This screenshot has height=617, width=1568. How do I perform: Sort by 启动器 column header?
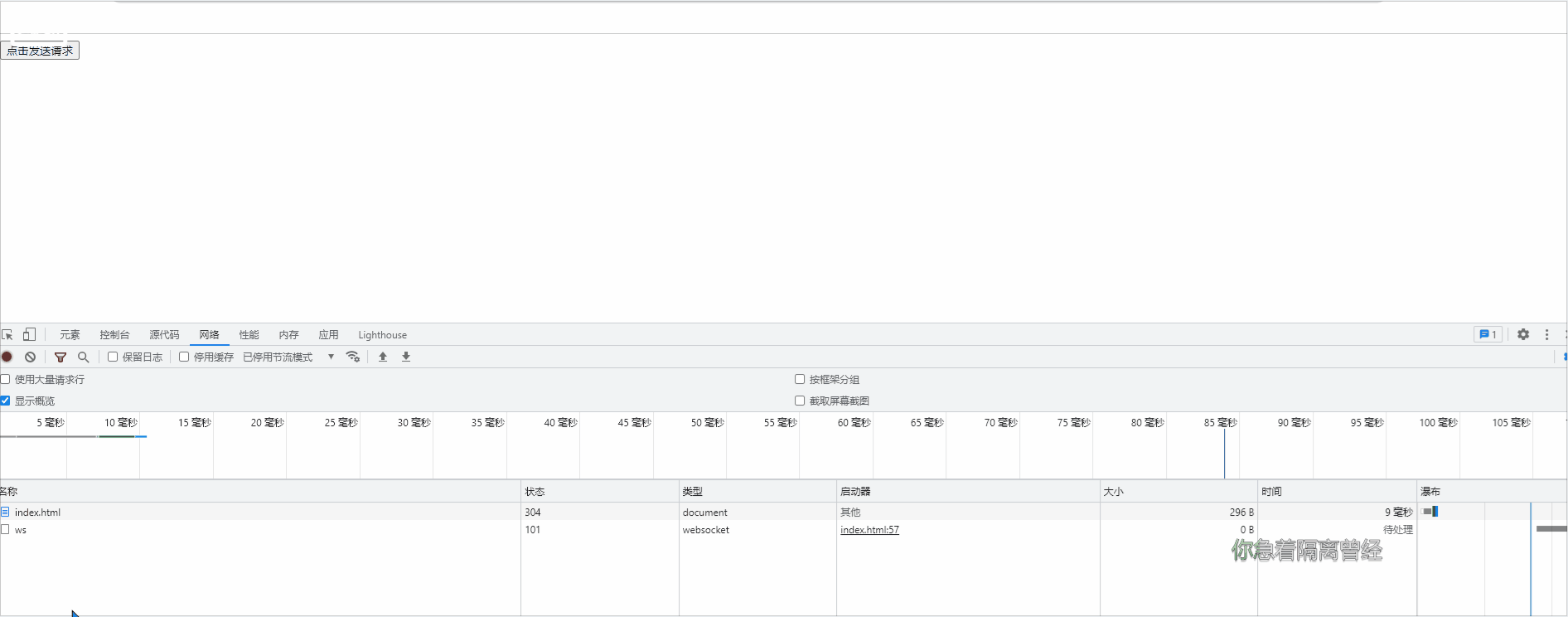[x=968, y=491]
